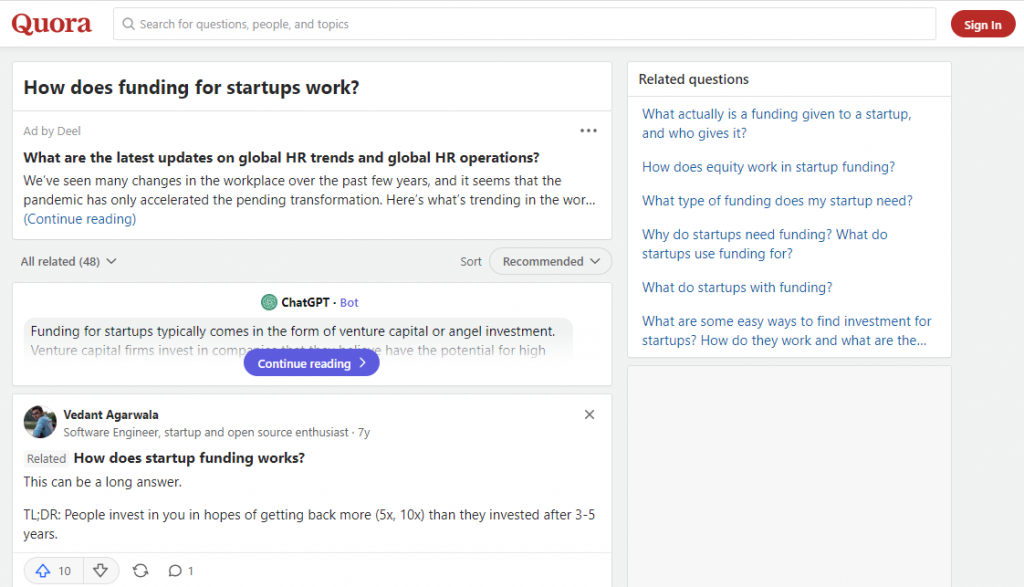This screenshot has width=1024, height=587.
Task: Open the Recommended sort dropdown
Action: (x=550, y=261)
